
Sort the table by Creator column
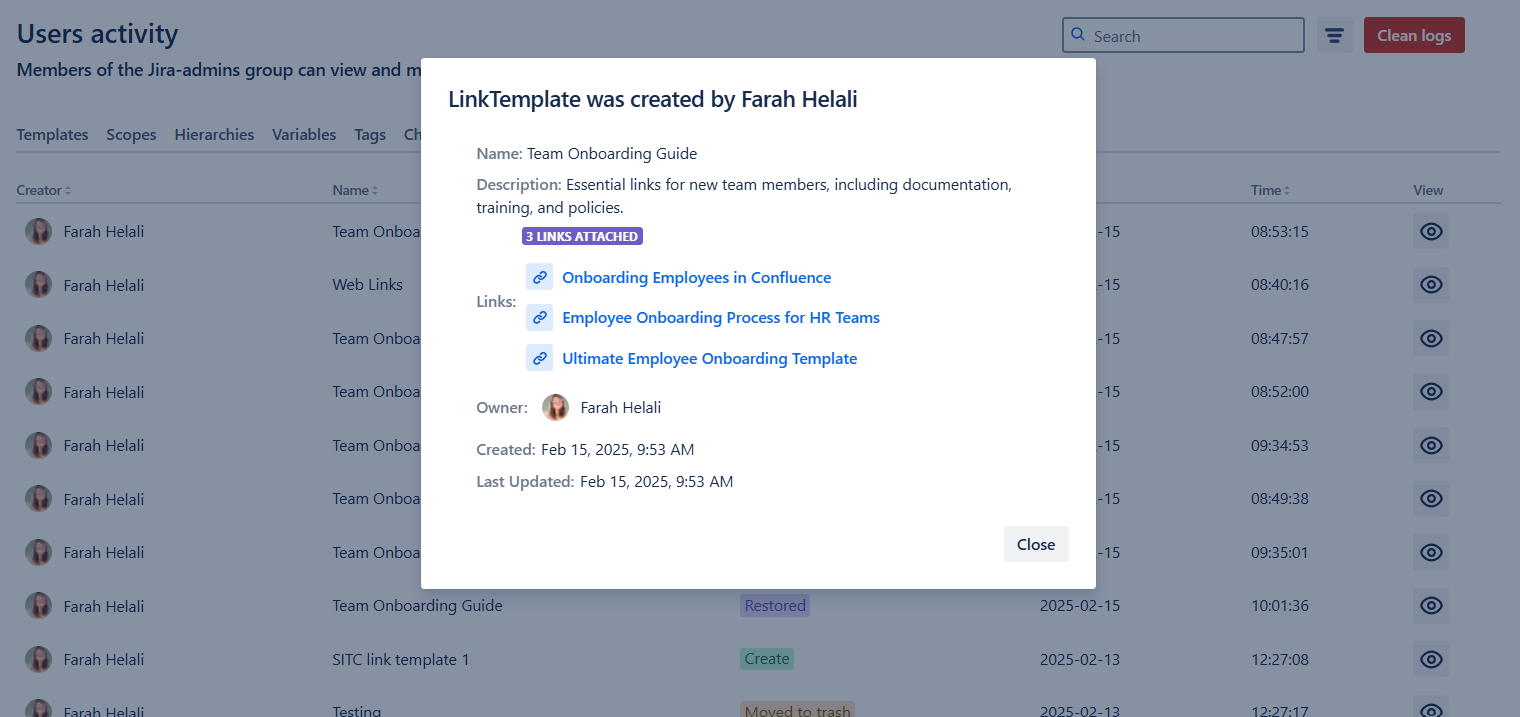click(43, 190)
